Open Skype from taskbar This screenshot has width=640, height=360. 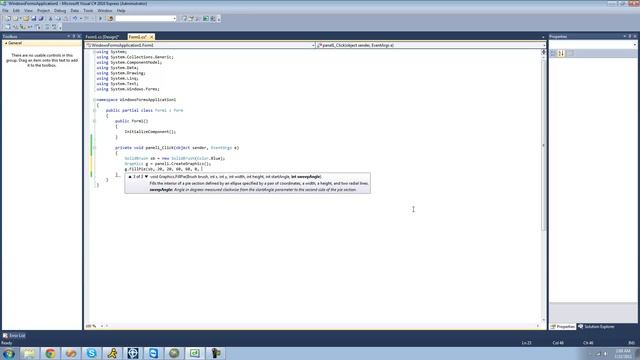(91, 353)
